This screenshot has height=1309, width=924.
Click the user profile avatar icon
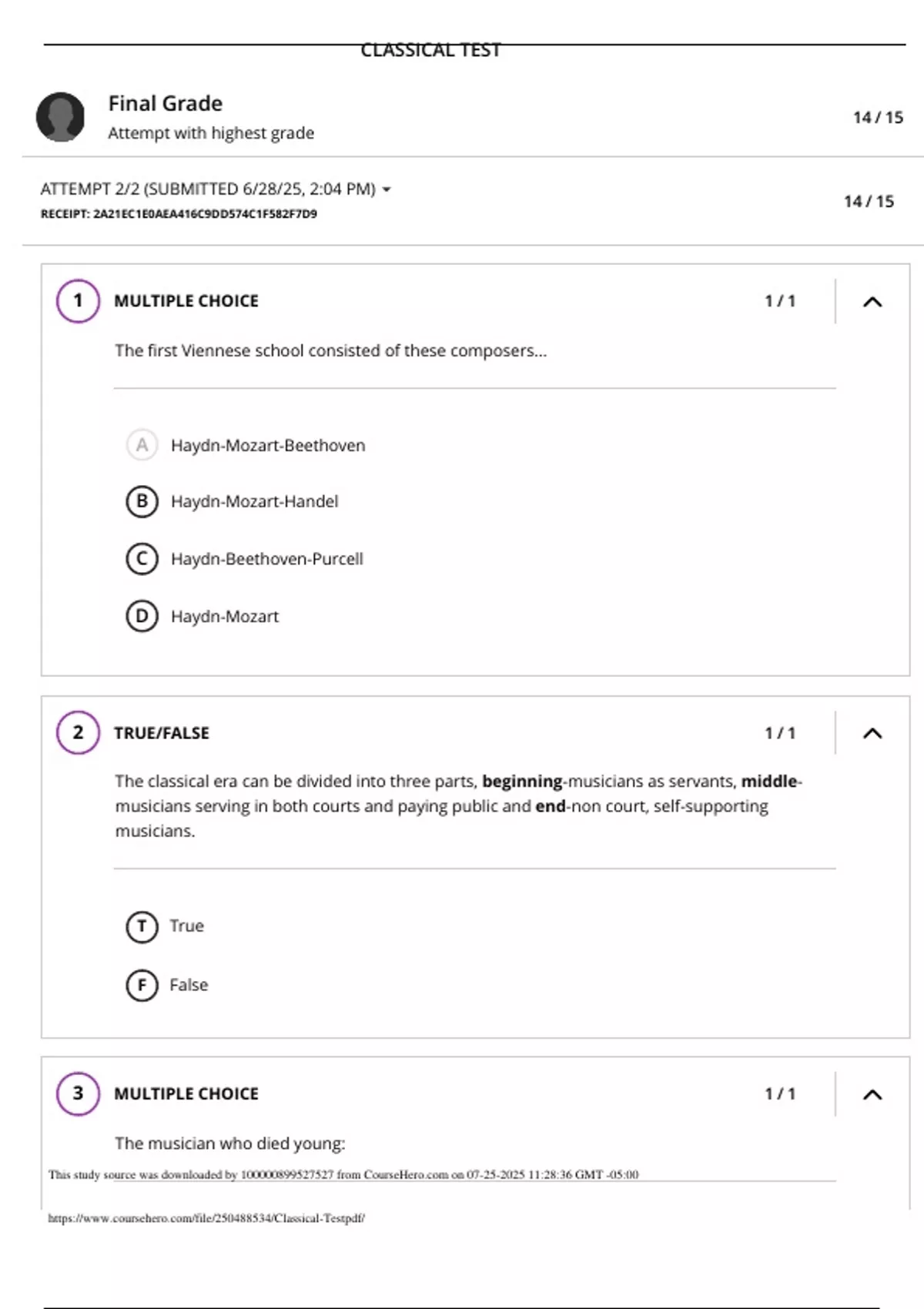[x=60, y=117]
